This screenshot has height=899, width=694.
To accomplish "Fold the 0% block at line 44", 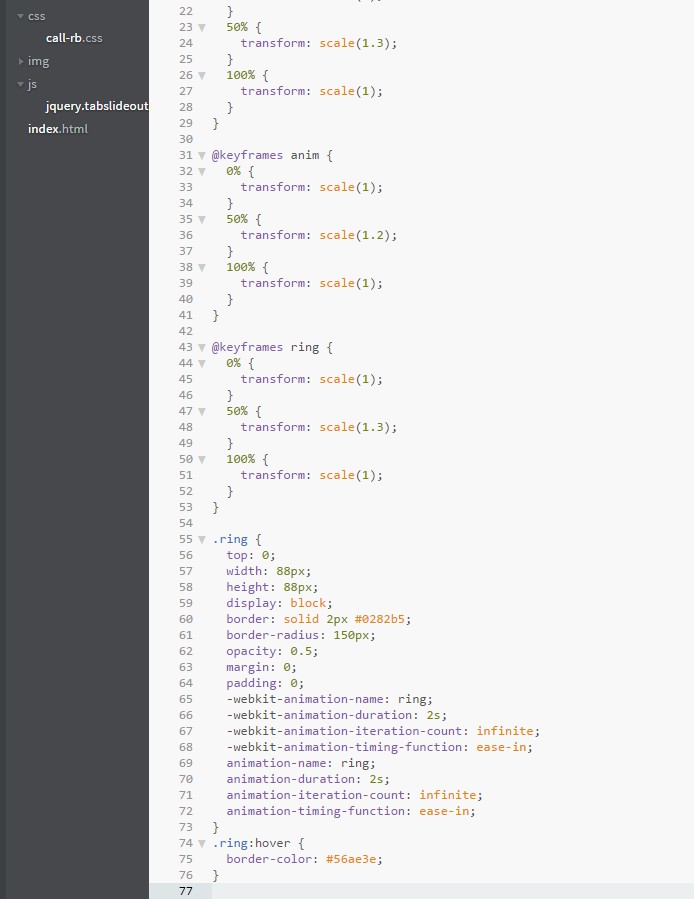I will pos(202,363).
